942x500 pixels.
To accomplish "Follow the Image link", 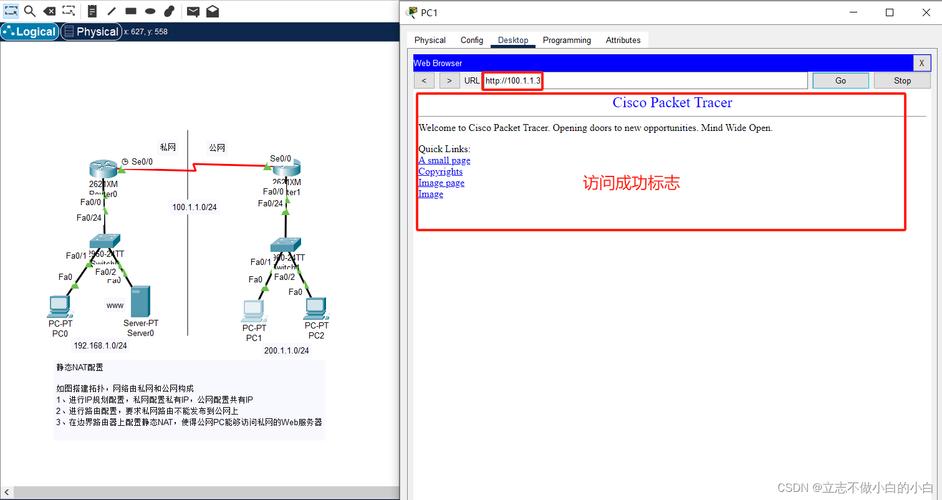I will tap(431, 194).
